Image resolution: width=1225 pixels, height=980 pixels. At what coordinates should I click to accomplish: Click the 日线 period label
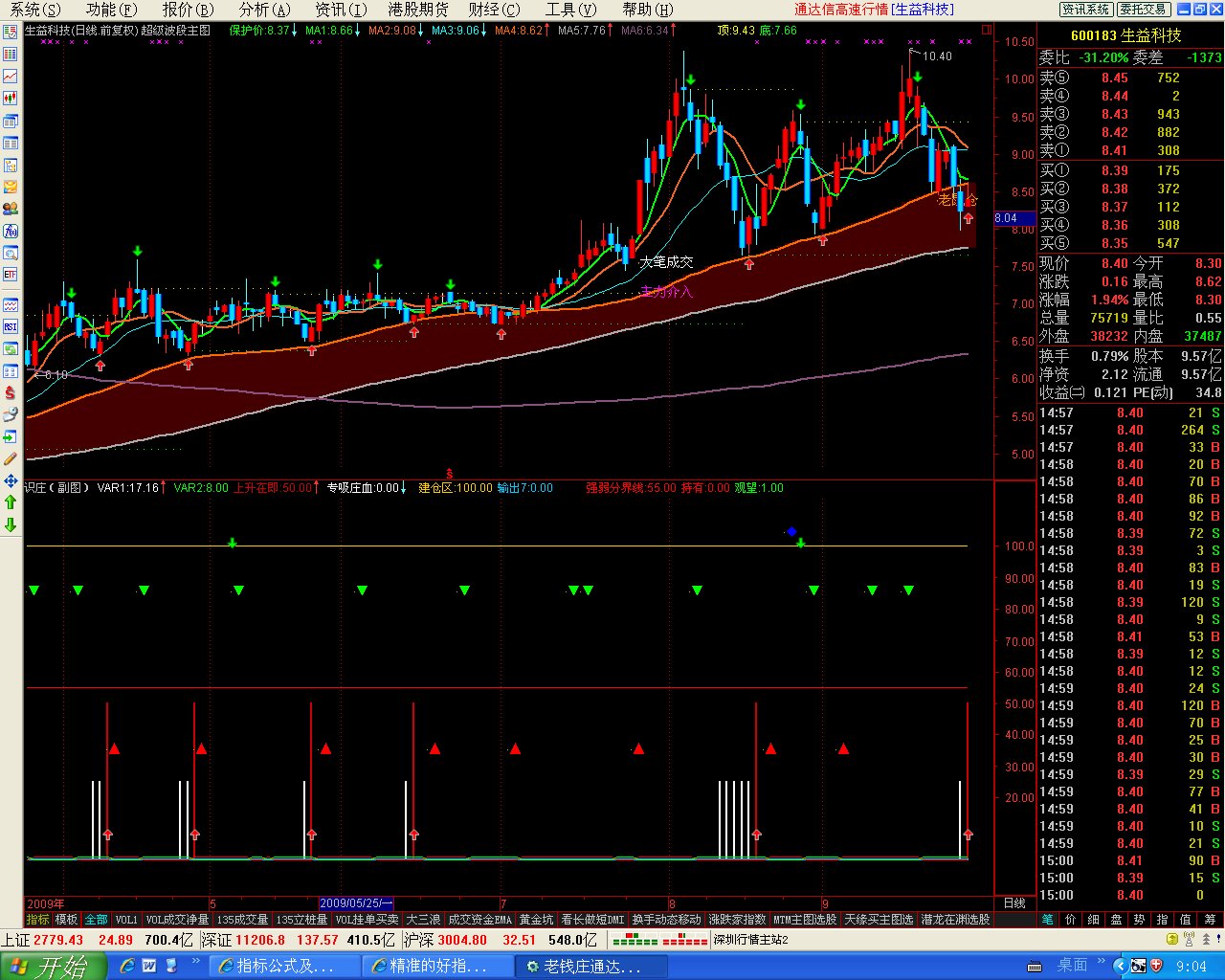[1014, 903]
